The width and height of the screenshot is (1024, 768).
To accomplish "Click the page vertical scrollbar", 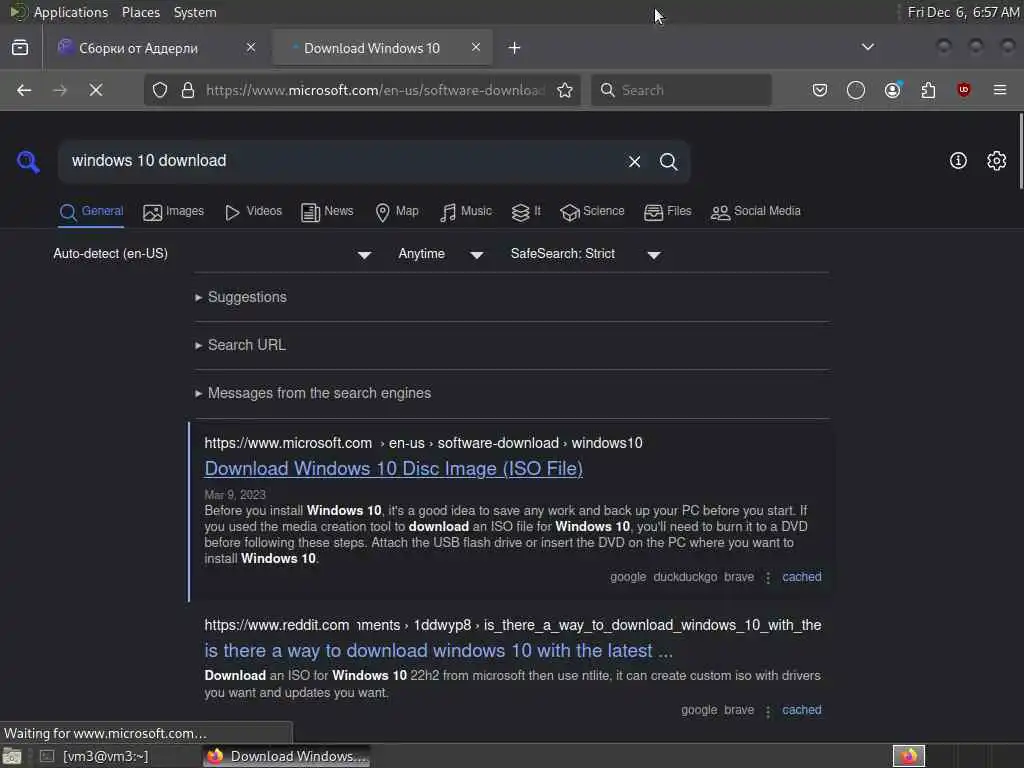I will click(1020, 152).
